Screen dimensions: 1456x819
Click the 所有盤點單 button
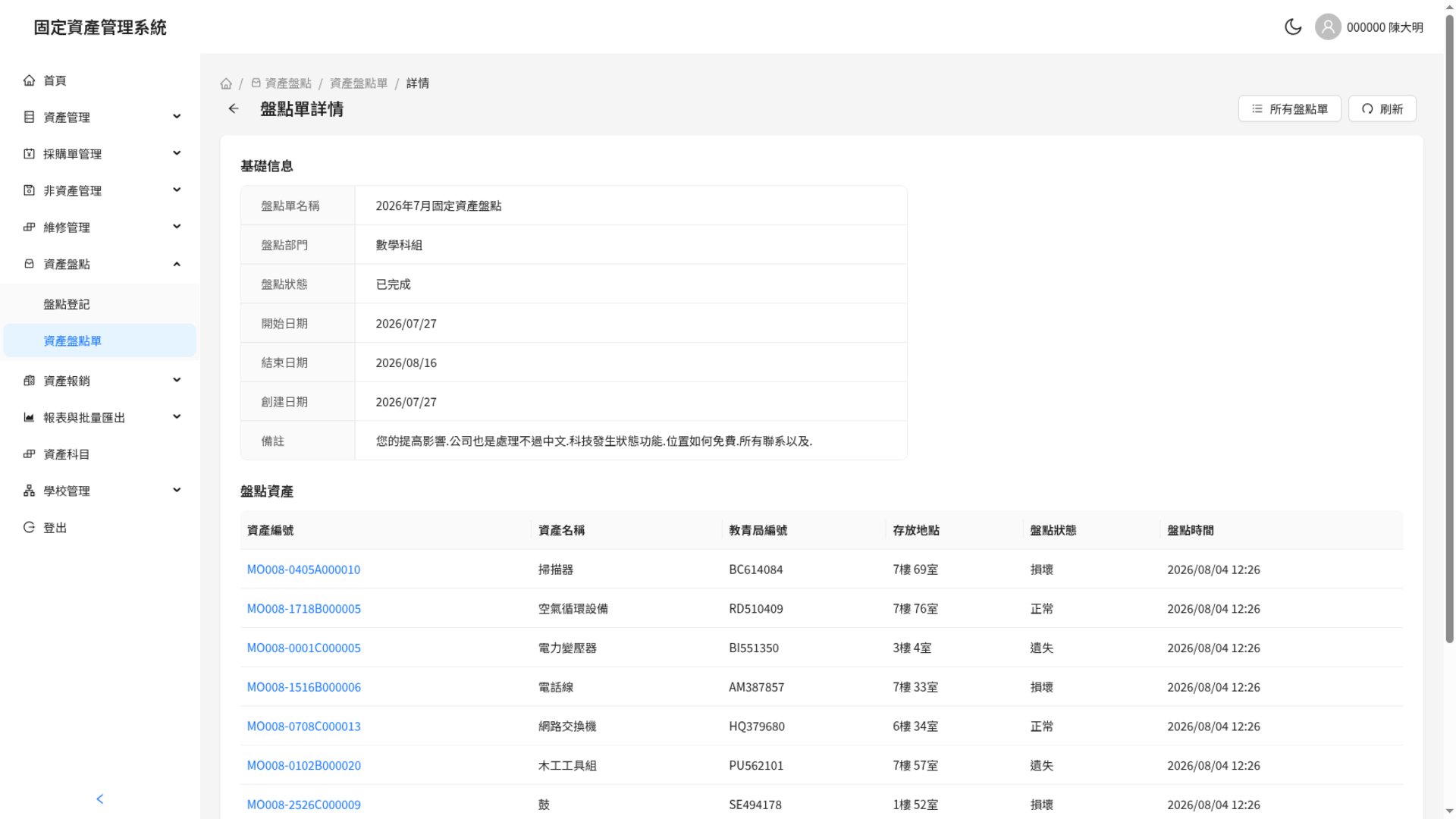[1289, 109]
